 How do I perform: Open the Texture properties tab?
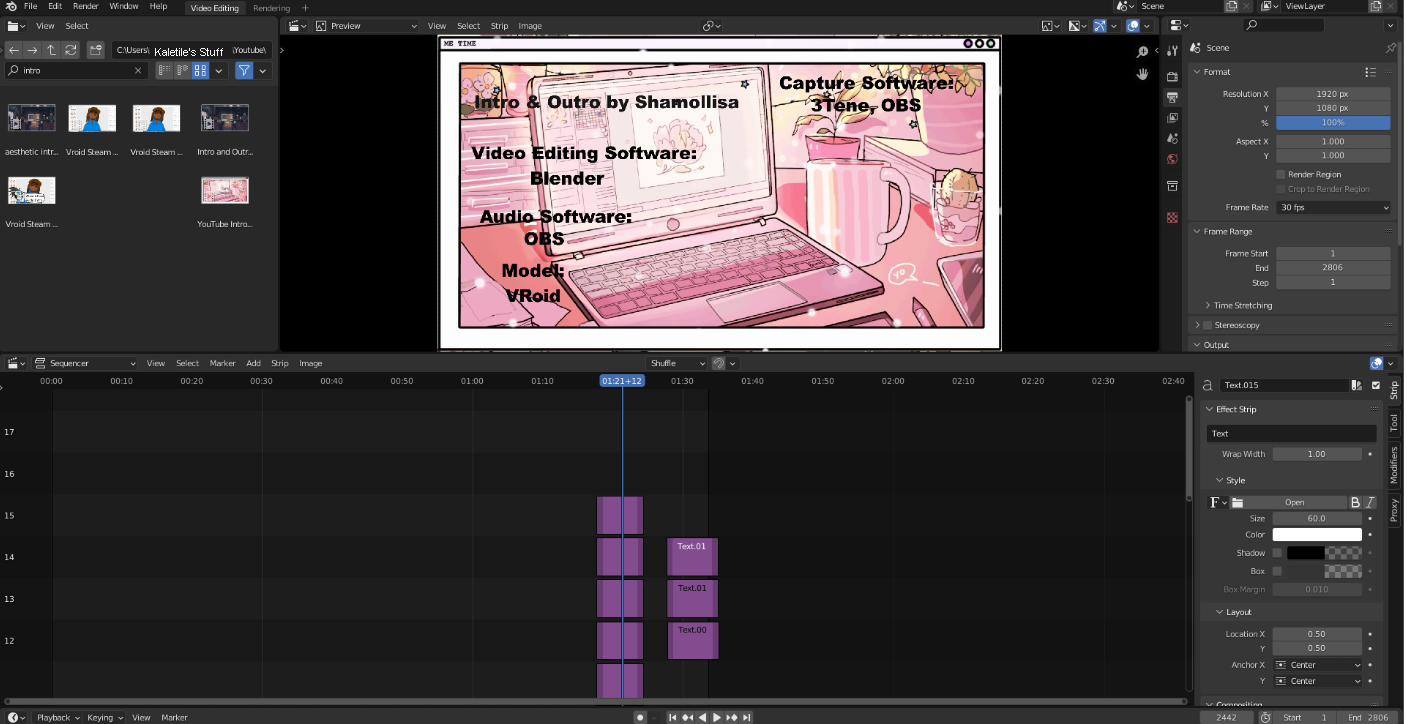(1173, 217)
